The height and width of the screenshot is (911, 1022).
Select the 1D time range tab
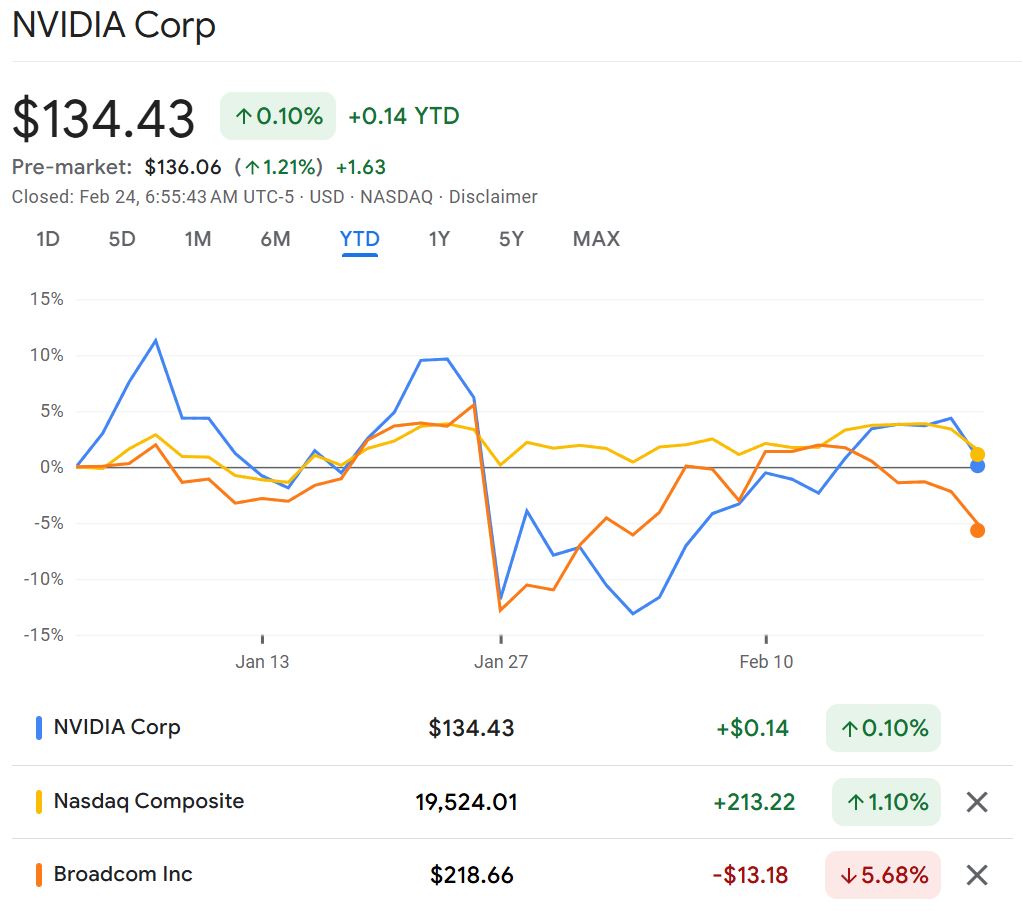point(48,239)
